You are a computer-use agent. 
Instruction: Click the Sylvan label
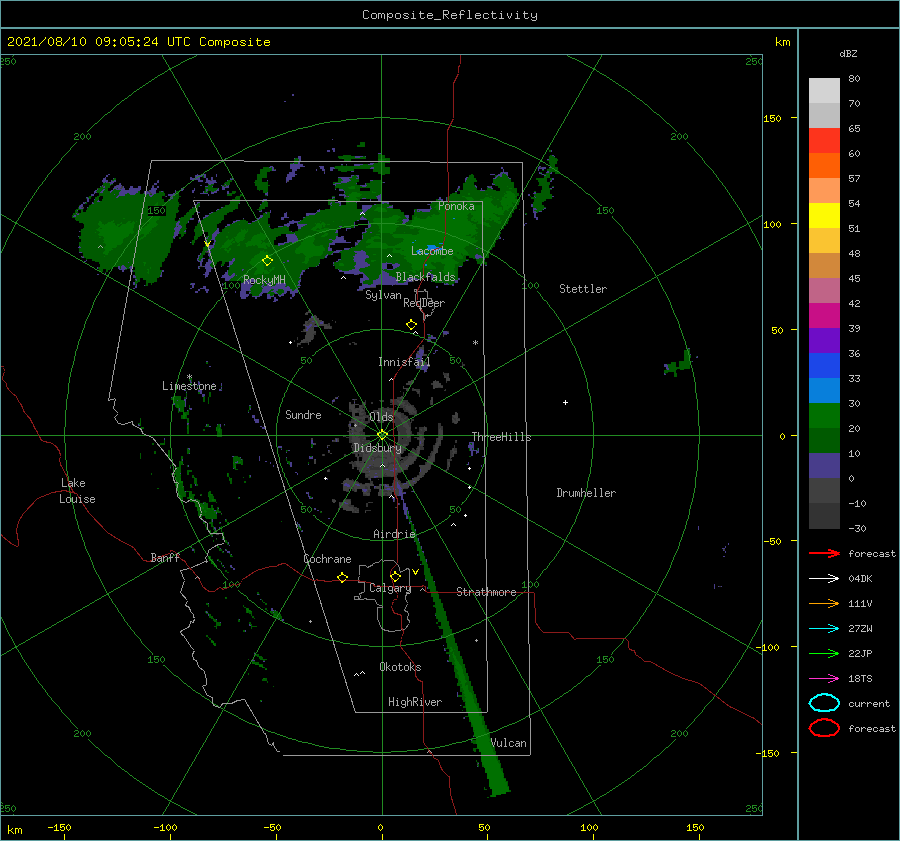tap(383, 295)
